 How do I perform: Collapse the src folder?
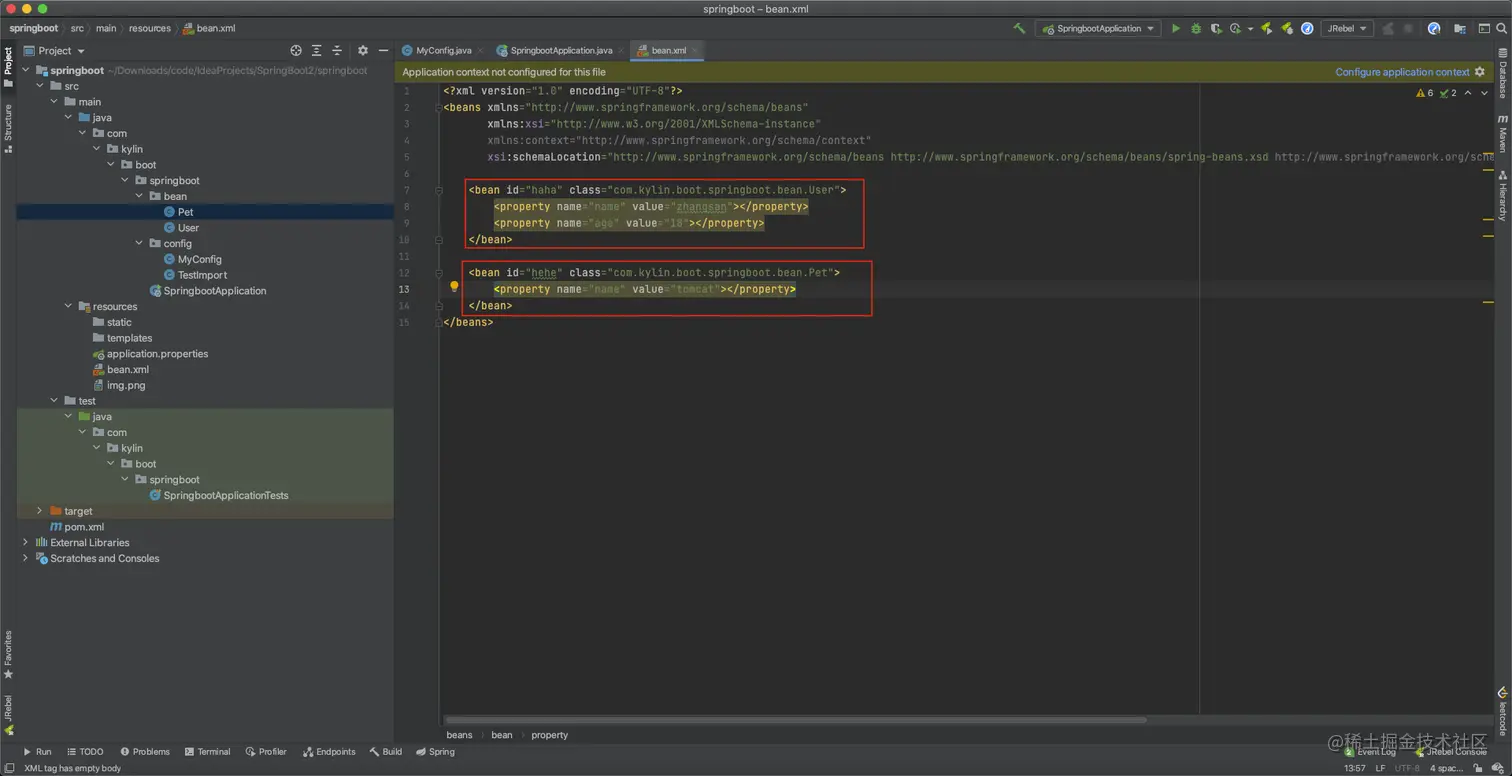[x=40, y=86]
